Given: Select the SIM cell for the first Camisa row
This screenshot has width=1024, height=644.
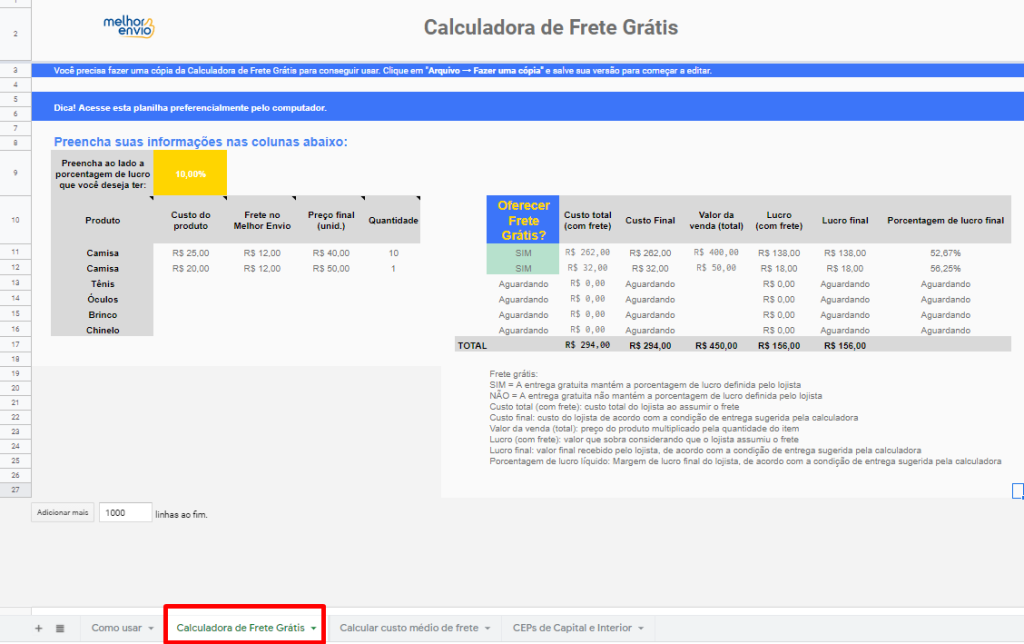Looking at the screenshot, I should (524, 254).
